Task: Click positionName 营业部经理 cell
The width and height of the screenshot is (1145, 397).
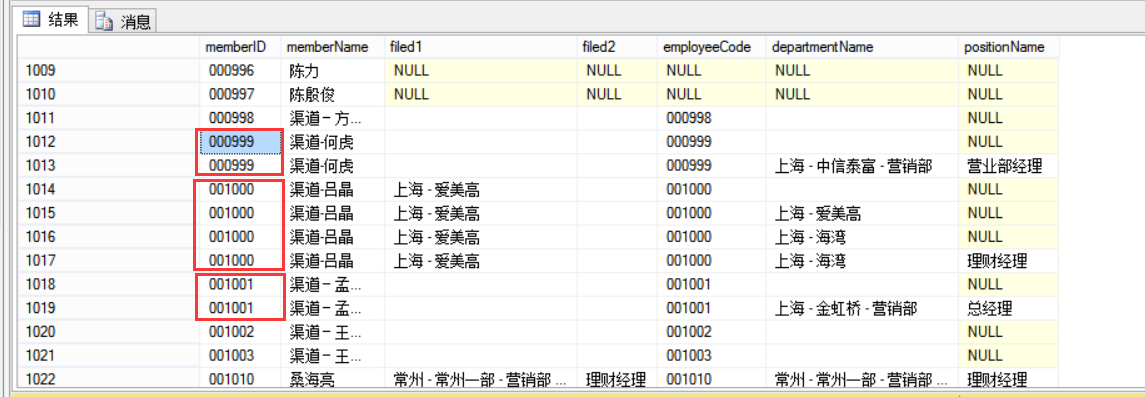Action: 1008,166
